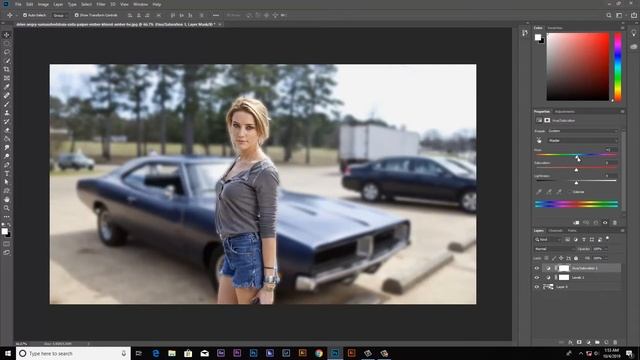Click the targeted adjustment hand icon in Properties
640x360 pixels.
(x=539, y=140)
